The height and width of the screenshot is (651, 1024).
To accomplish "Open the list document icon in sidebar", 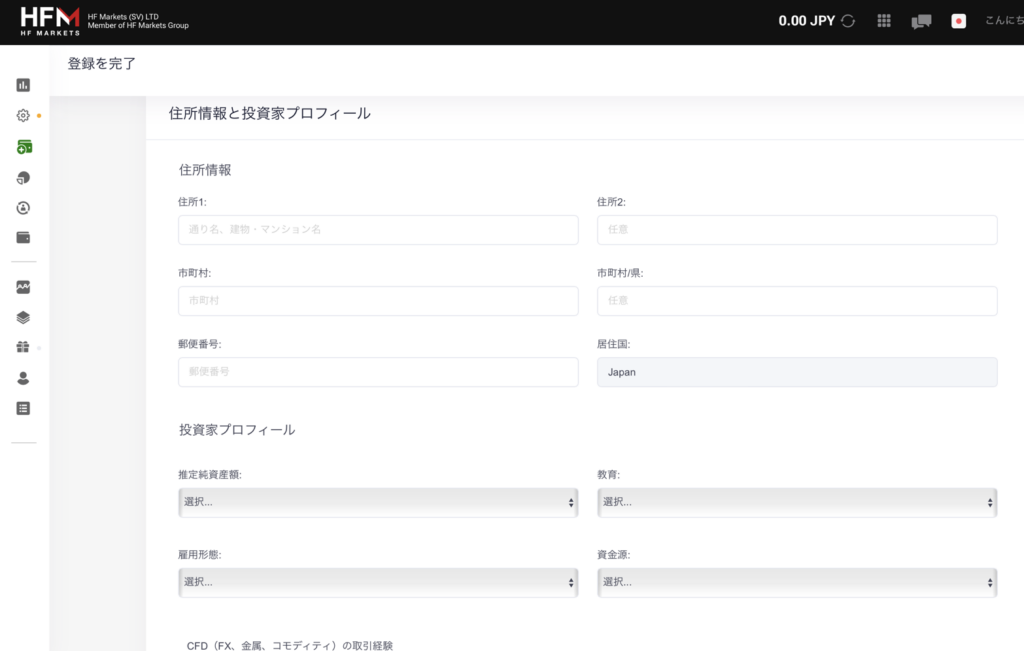I will coord(23,408).
